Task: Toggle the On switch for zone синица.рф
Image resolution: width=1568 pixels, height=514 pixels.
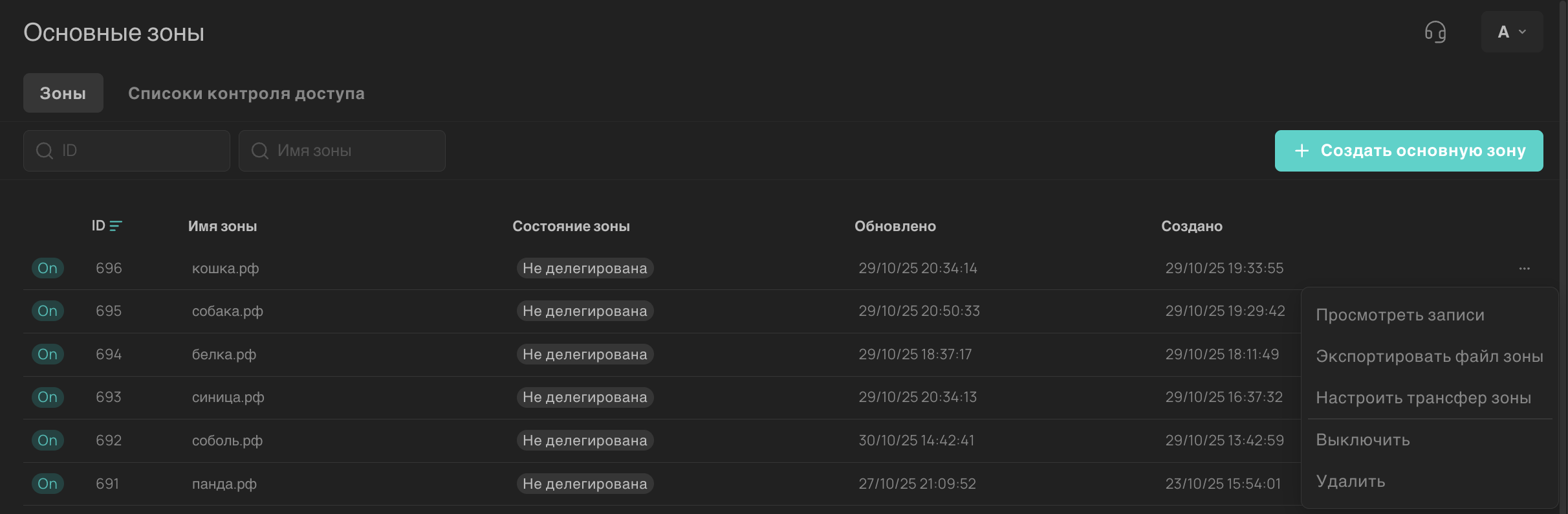Action: pos(47,397)
